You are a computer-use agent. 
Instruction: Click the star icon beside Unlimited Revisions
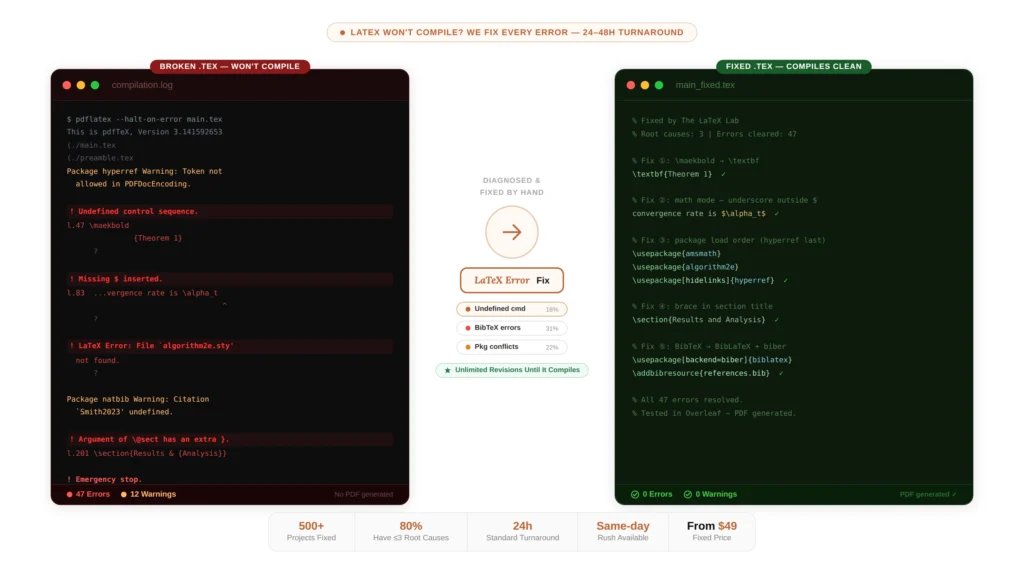(x=447, y=370)
